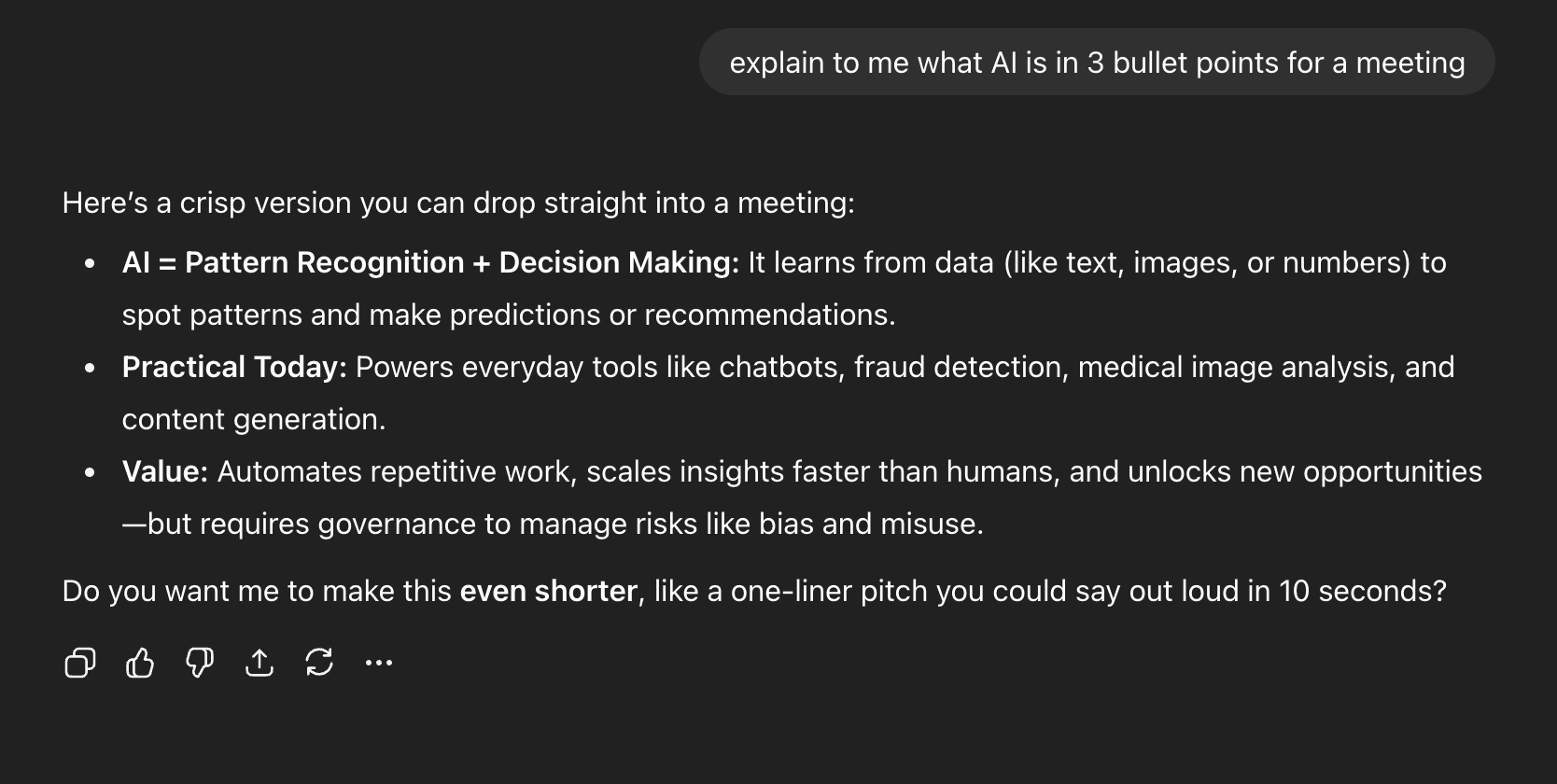Copy the assistant's response
The height and width of the screenshot is (784, 1557).
[x=80, y=663]
